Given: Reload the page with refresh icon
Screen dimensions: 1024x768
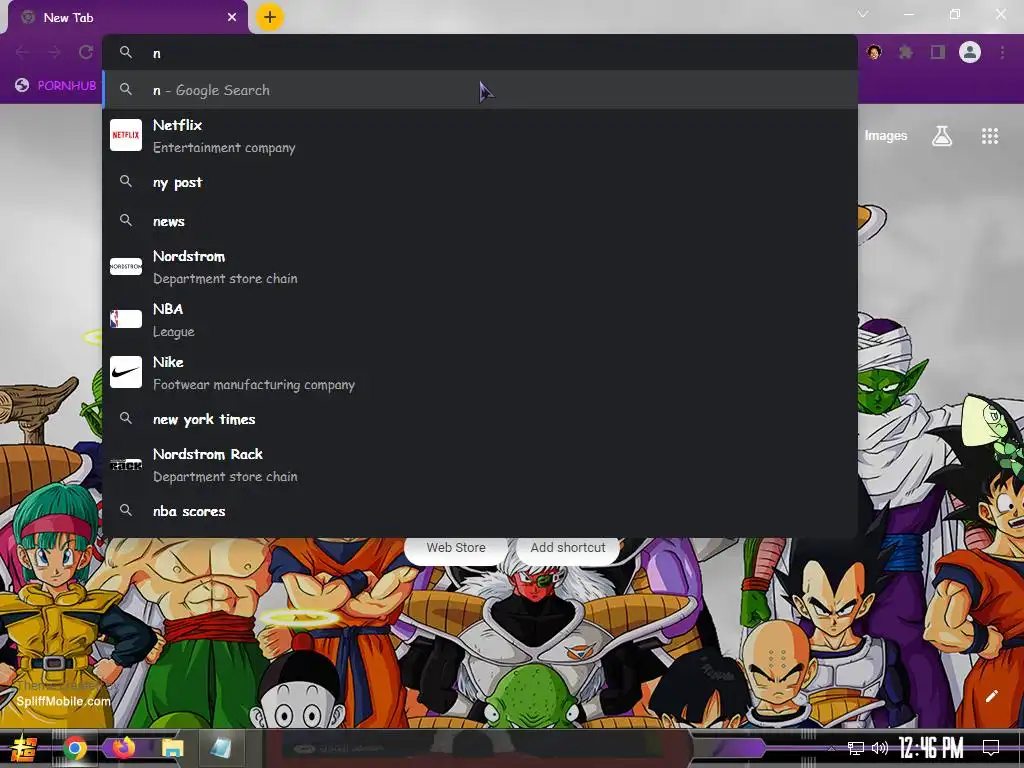Looking at the screenshot, I should 86,52.
